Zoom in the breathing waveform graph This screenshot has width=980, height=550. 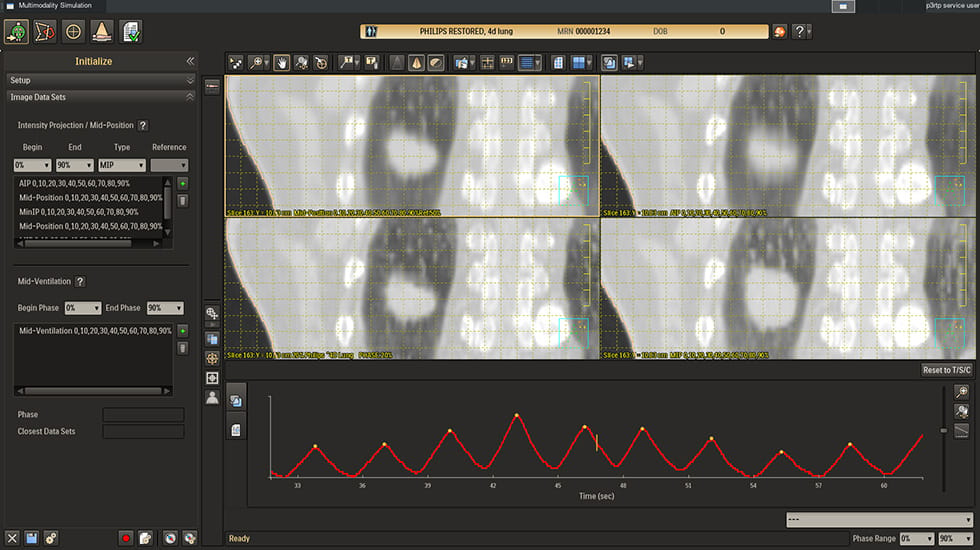961,392
